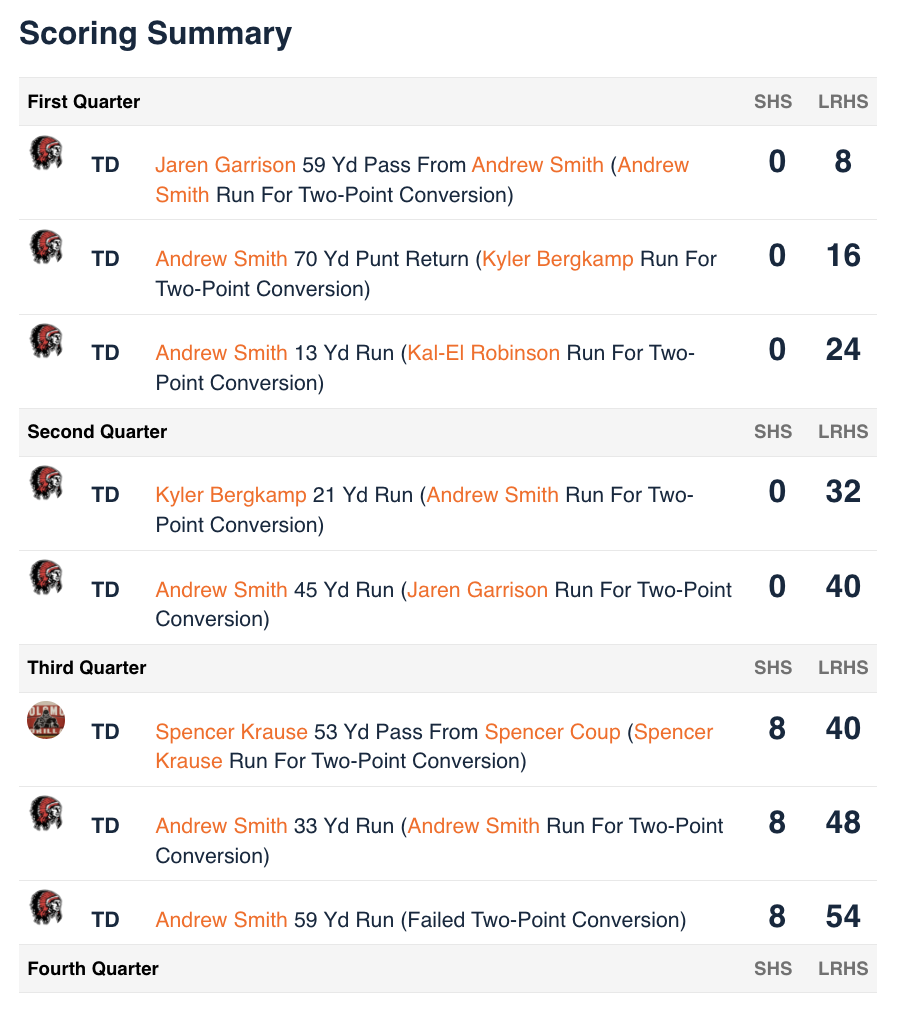The height and width of the screenshot is (1016, 900).
Task: Open Kyler Bergkamp link in Punt Return play
Action: [557, 259]
